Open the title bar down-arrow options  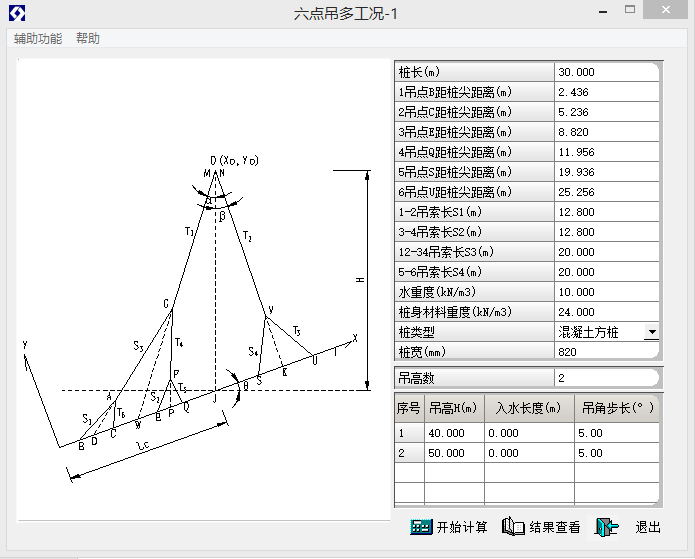tap(602, 12)
